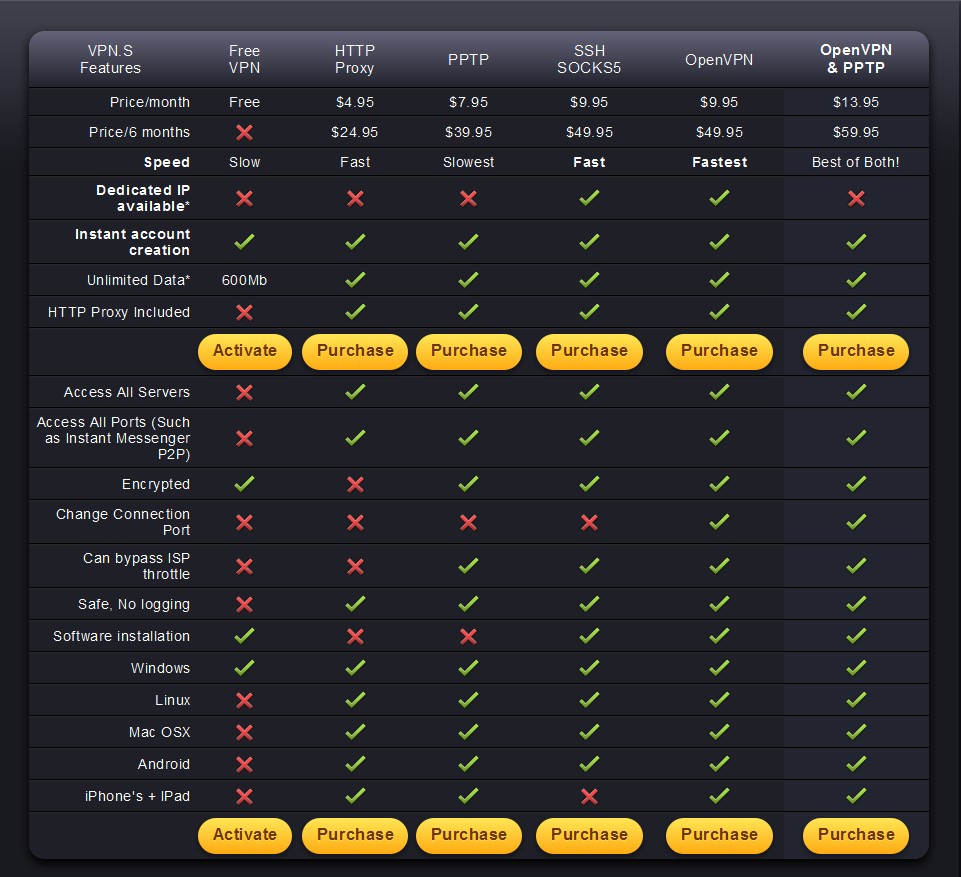
Task: Click red cross for Free VPN Linux
Action: tap(245, 700)
